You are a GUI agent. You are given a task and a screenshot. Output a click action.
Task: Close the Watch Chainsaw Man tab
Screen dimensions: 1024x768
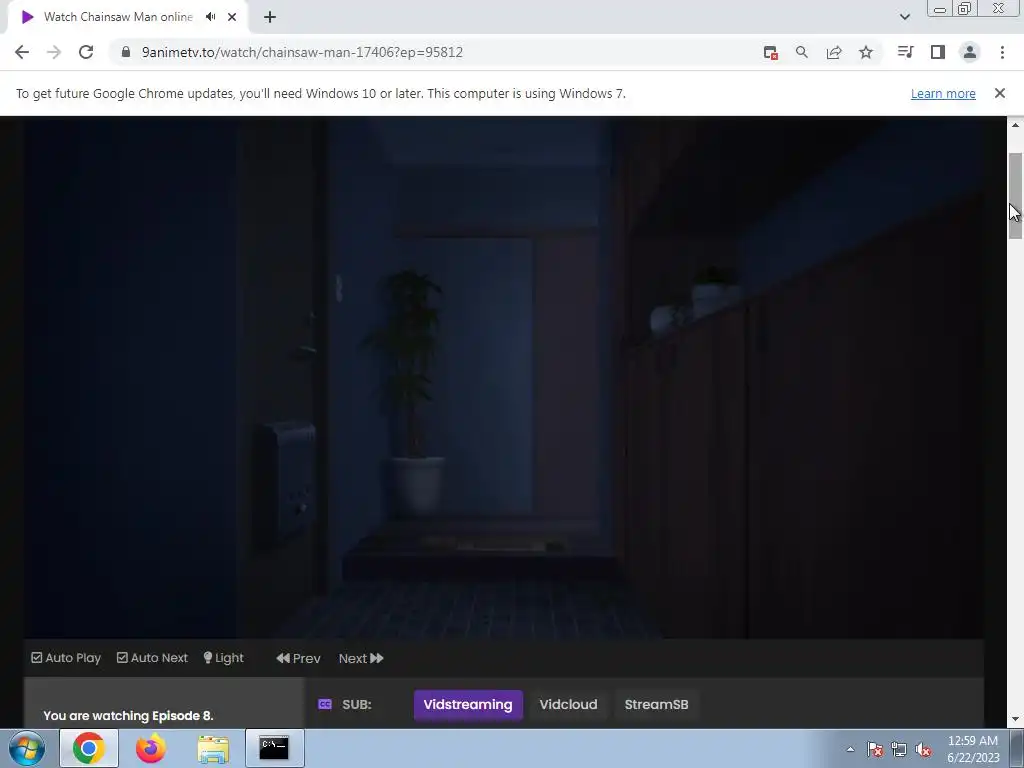click(x=232, y=17)
